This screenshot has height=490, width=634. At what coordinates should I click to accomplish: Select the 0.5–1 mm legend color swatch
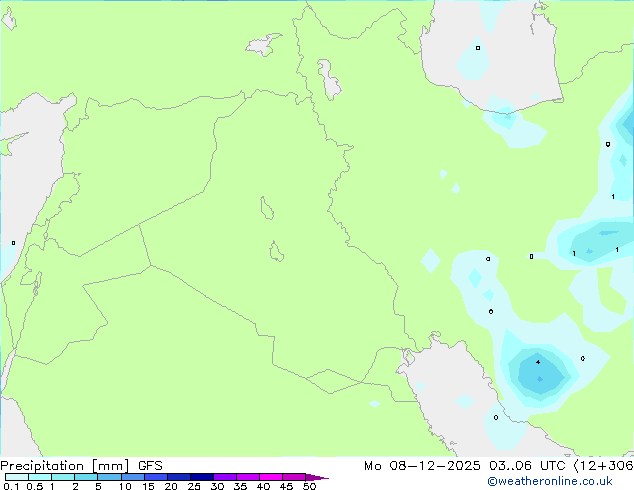(40, 477)
